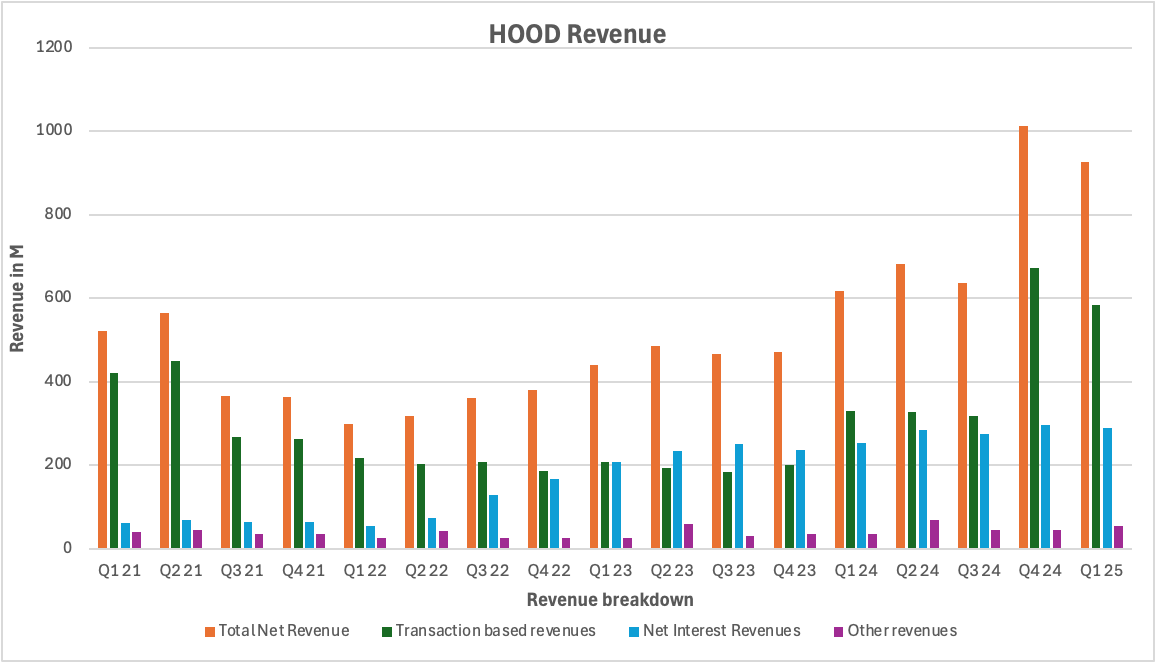The width and height of the screenshot is (1156, 662).
Task: Select the Q3 24 orange Total Net Revenue bar
Action: tap(962, 416)
